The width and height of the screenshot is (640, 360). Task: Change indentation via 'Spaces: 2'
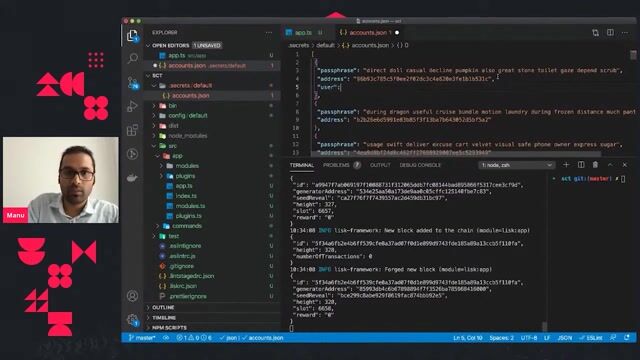pos(502,338)
